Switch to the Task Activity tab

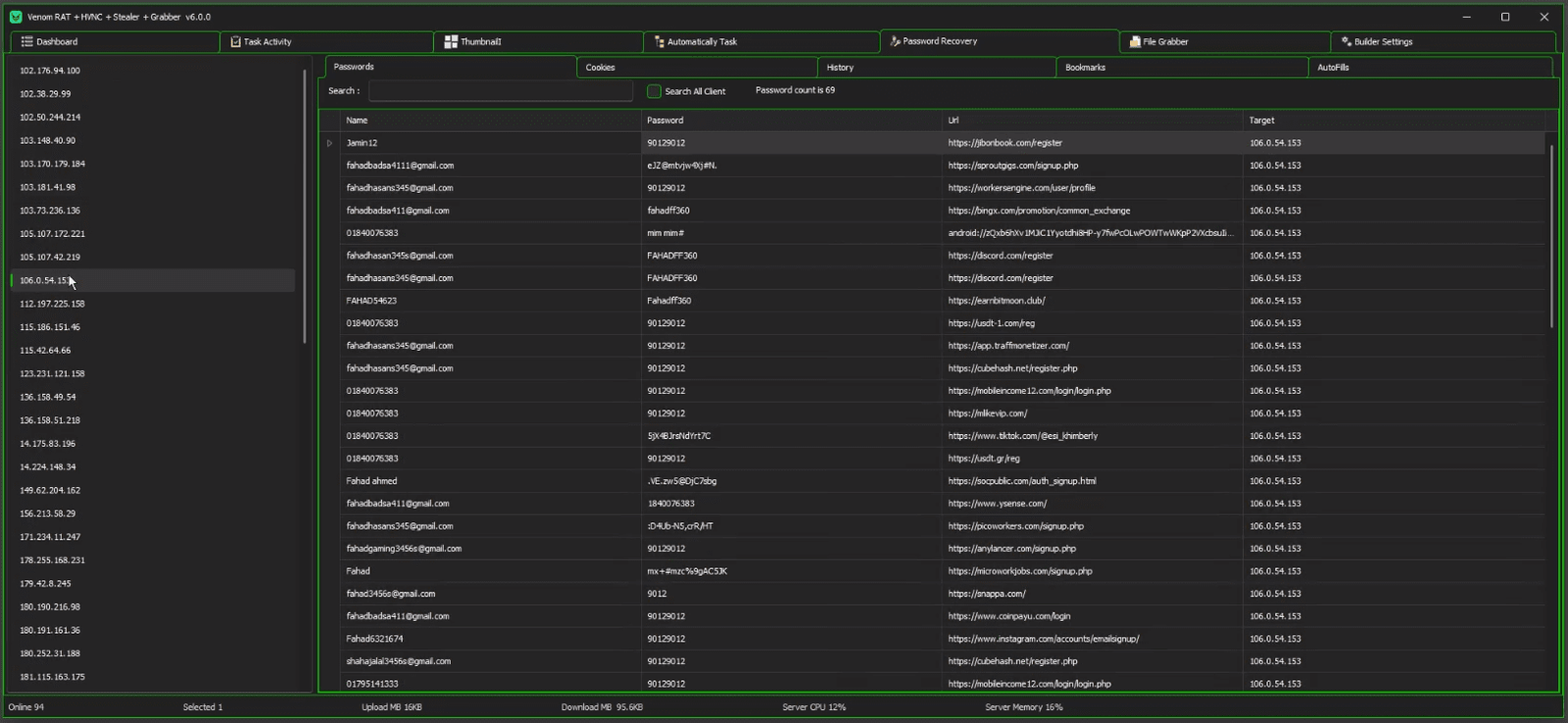[327, 42]
